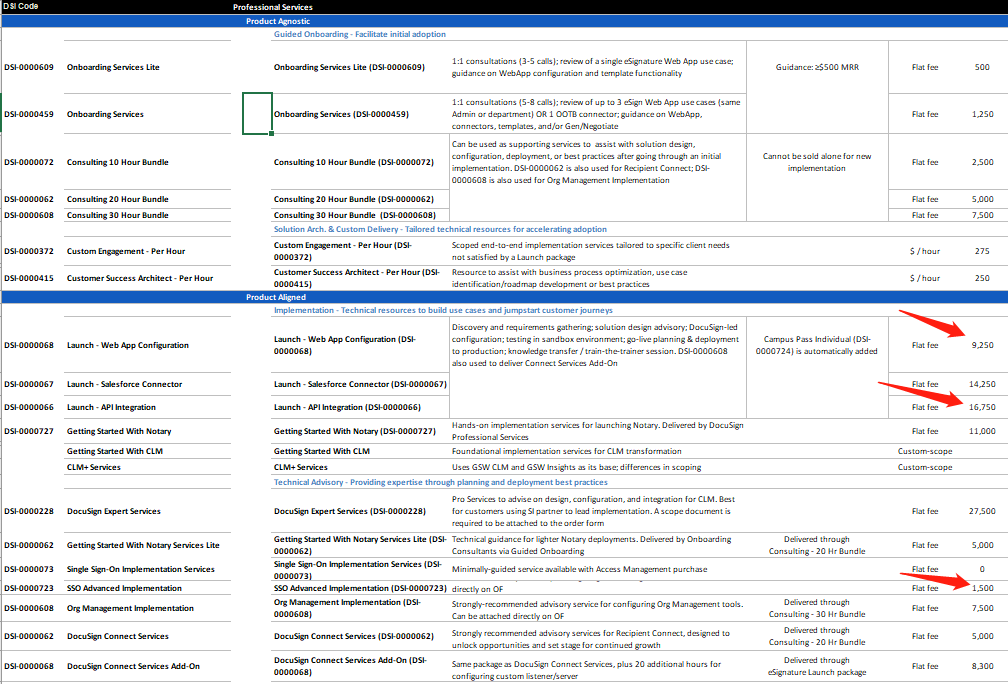The height and width of the screenshot is (684, 1008).
Task: Click 'Flat fee' in the Onboarding Services Lite row
Action: (924, 67)
